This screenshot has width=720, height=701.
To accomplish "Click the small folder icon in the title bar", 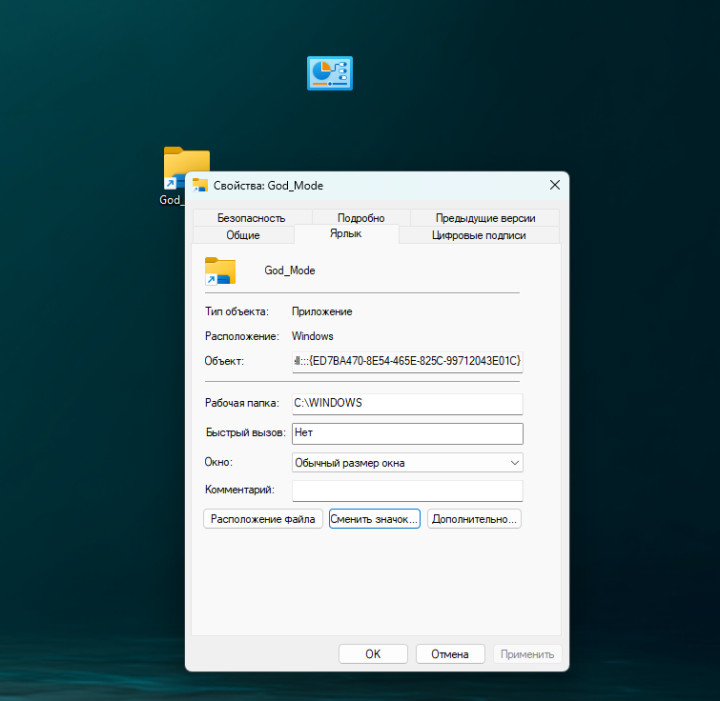I will coord(200,185).
